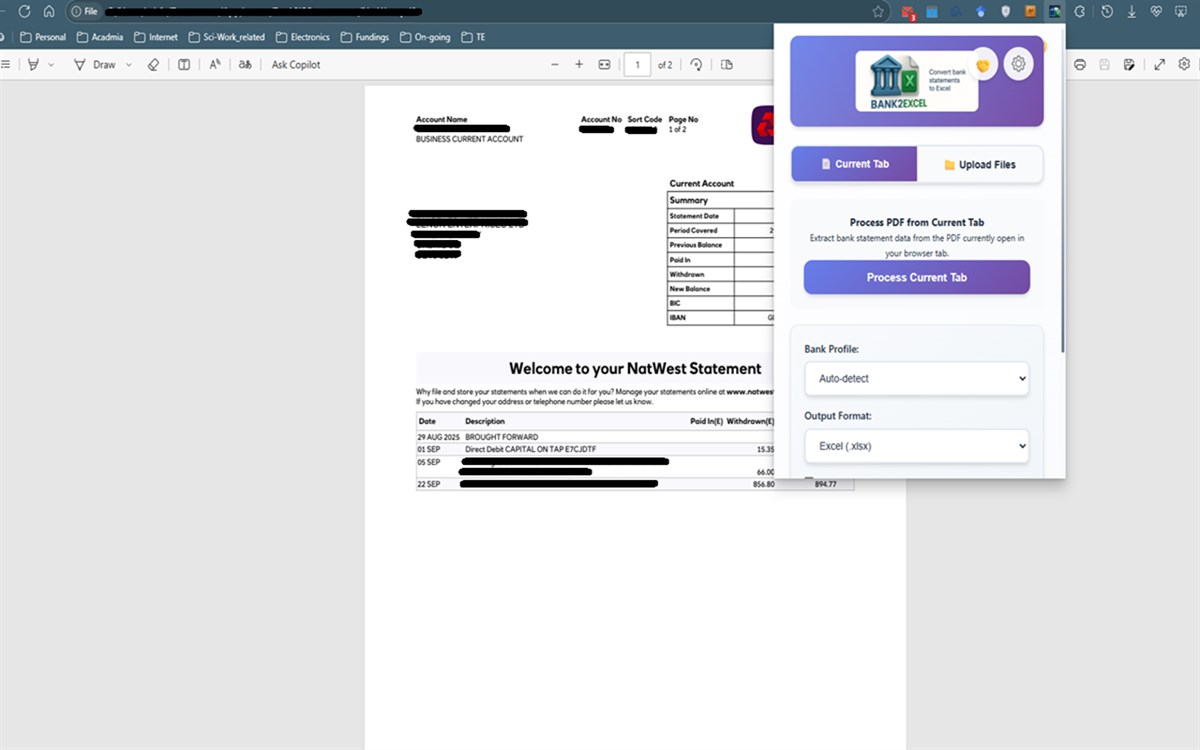Open browser History clock icon

coord(1107,12)
